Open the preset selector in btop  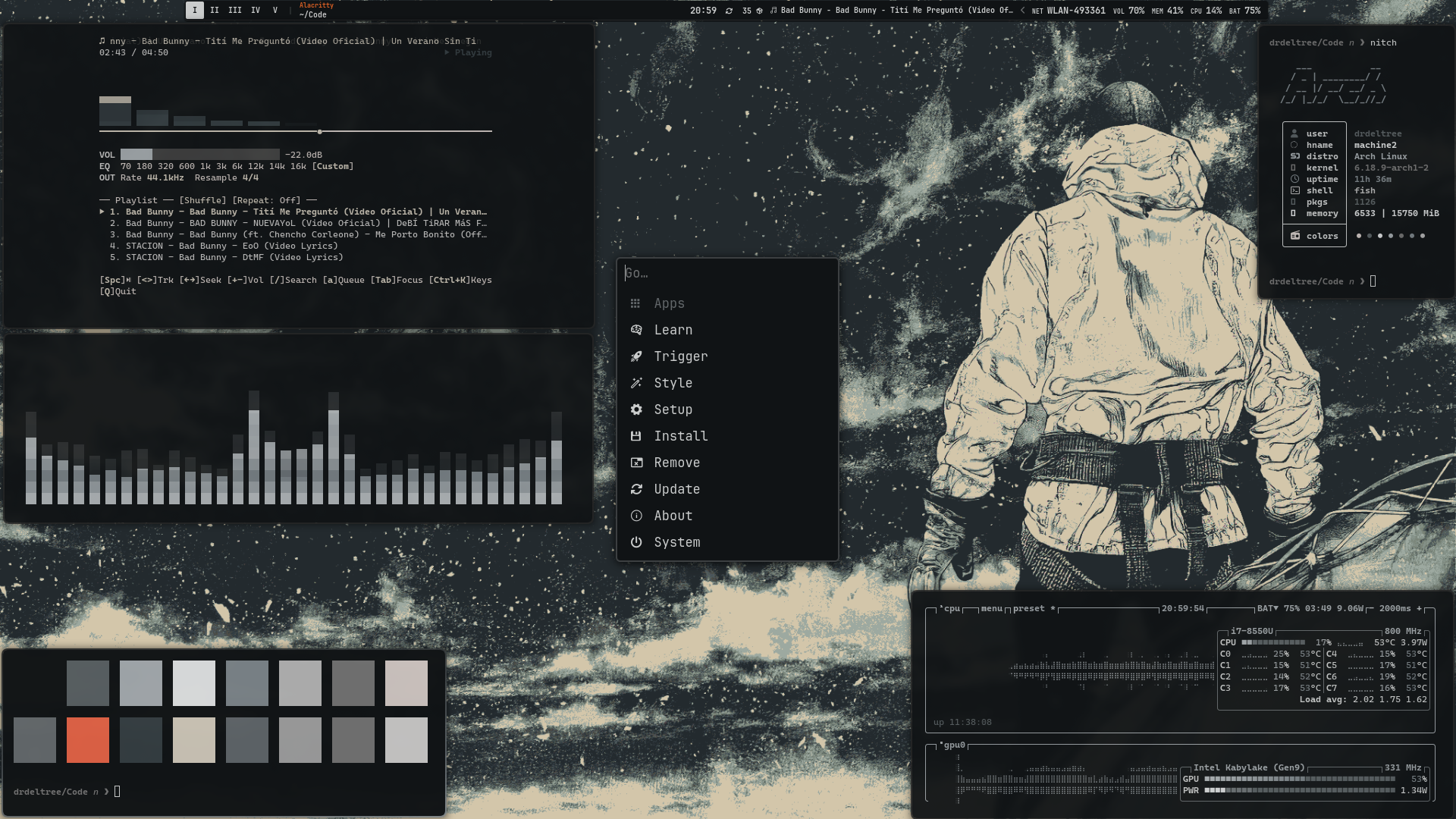point(1028,608)
